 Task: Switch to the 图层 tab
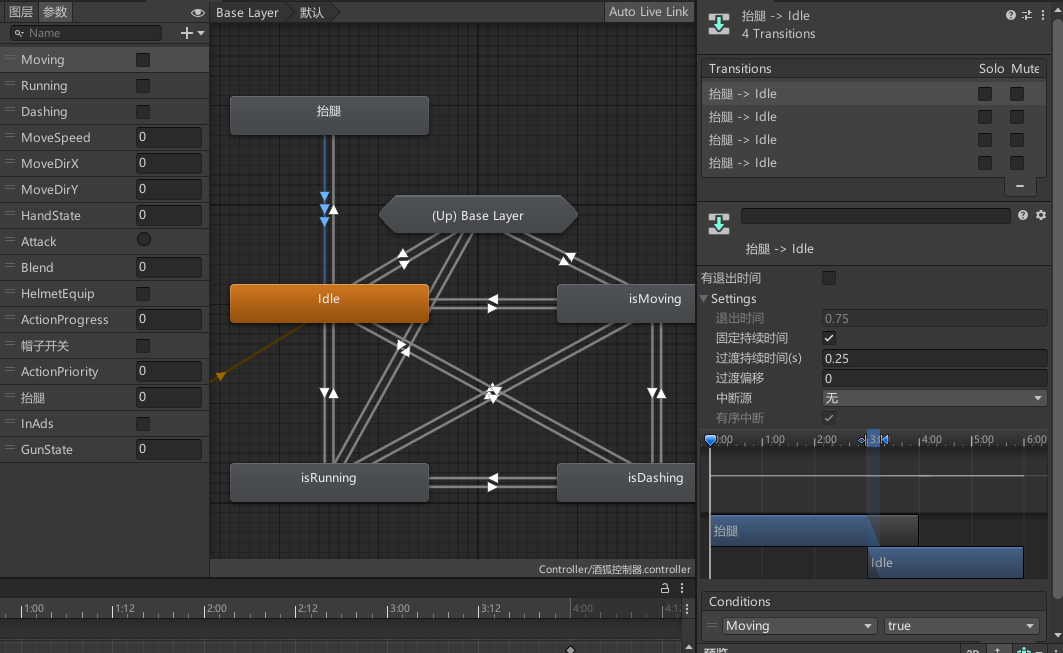click(21, 12)
